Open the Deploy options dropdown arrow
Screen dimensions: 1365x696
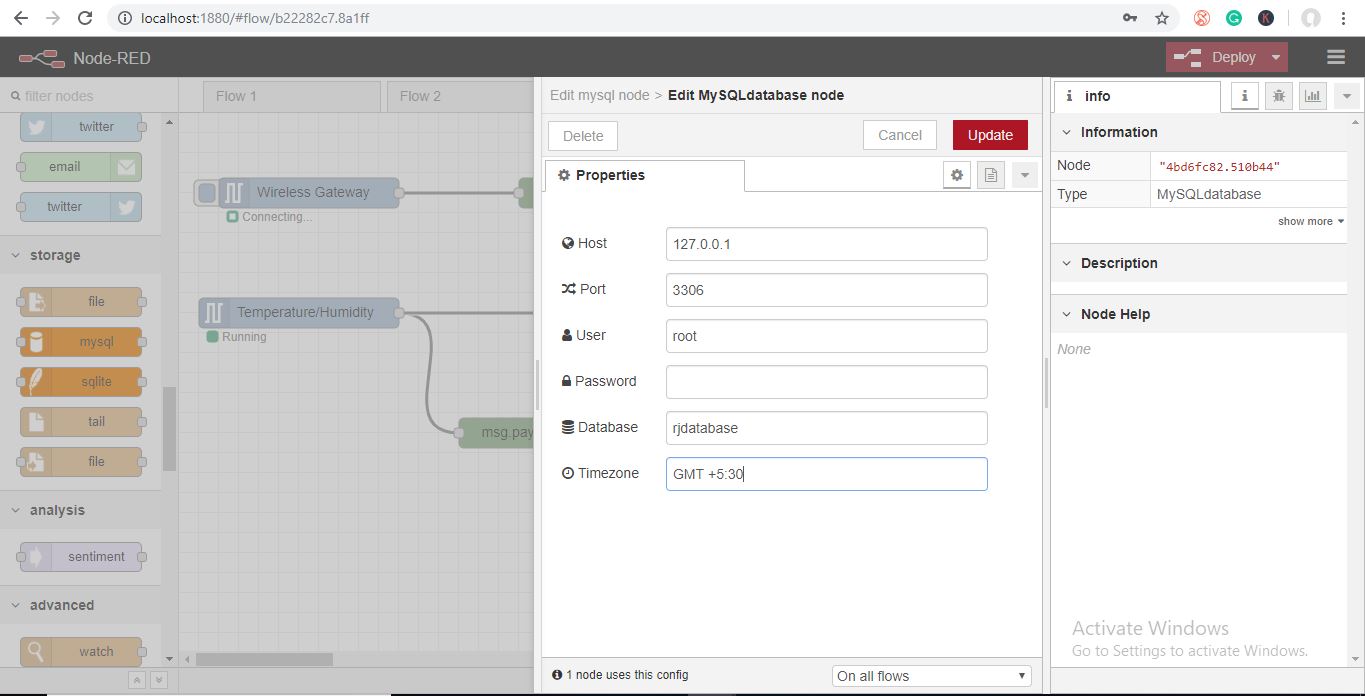(1276, 57)
